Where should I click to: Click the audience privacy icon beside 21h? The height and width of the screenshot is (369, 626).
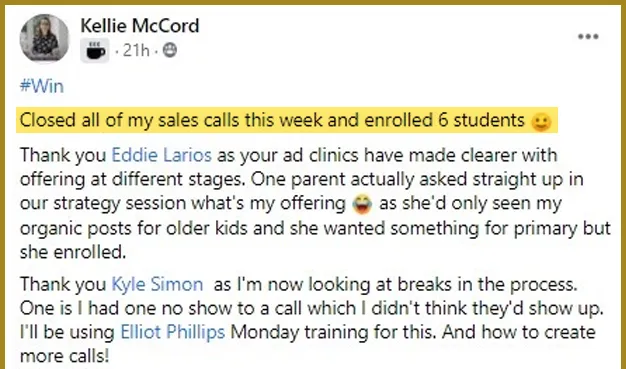170,50
